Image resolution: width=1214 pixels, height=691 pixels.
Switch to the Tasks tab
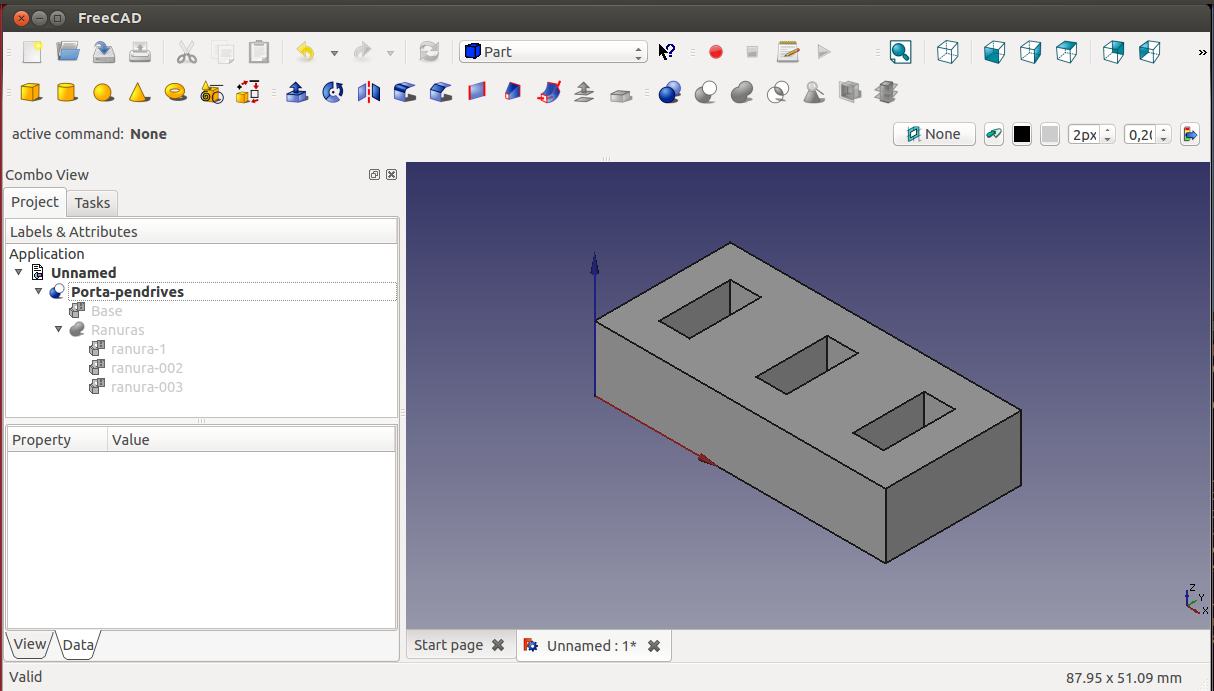[x=92, y=203]
